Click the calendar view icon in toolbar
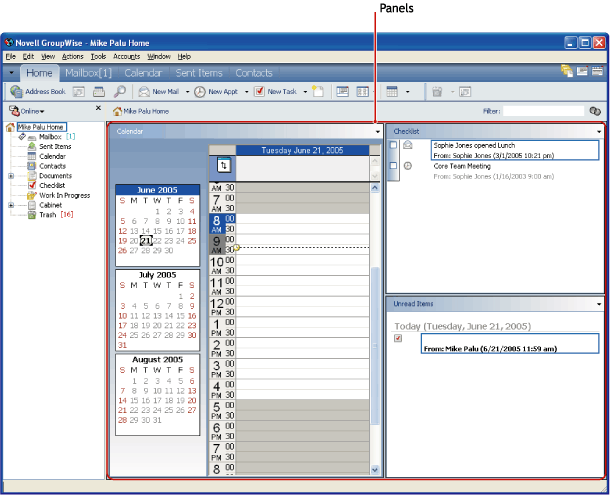 point(392,92)
